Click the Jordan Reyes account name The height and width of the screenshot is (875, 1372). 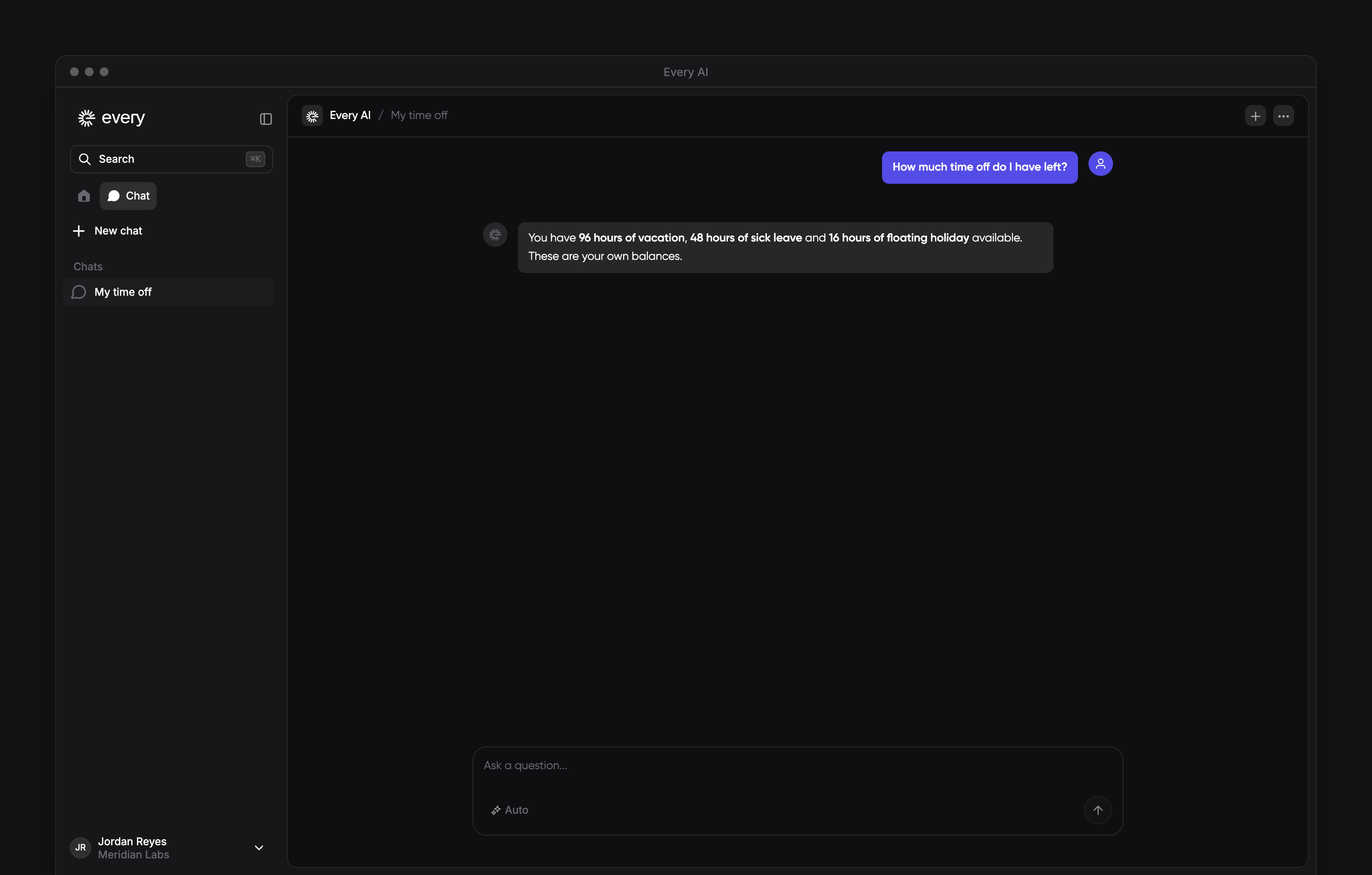pyautogui.click(x=132, y=841)
